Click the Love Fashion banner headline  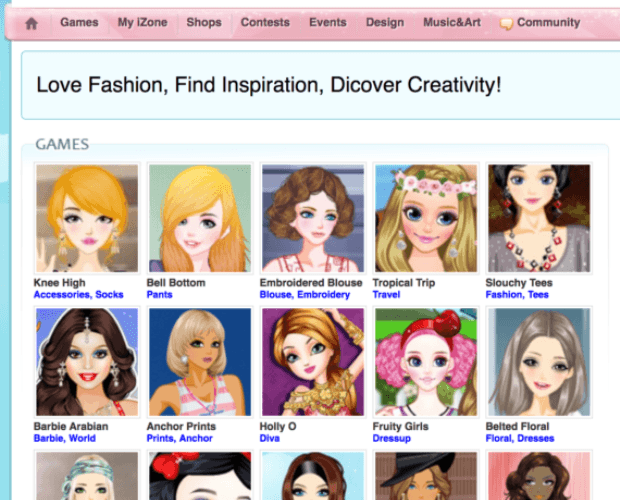[269, 85]
